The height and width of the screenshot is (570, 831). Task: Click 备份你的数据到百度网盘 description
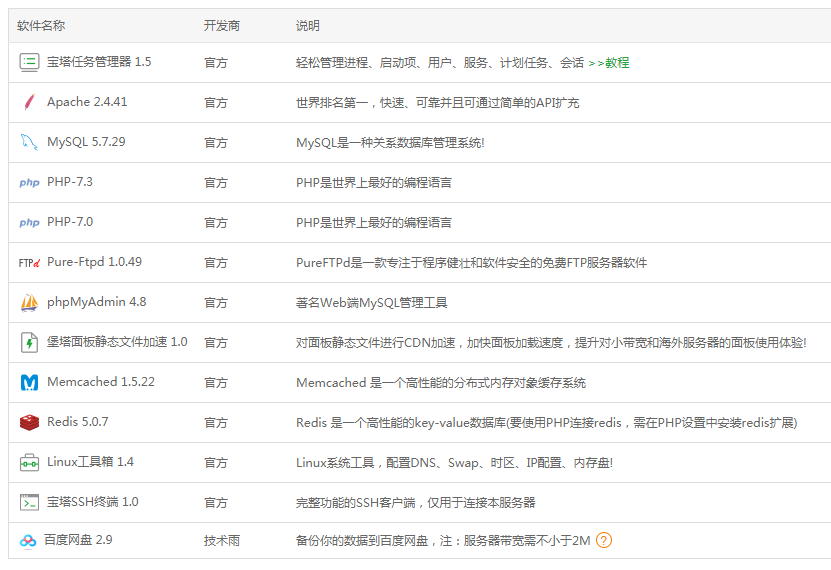click(443, 540)
